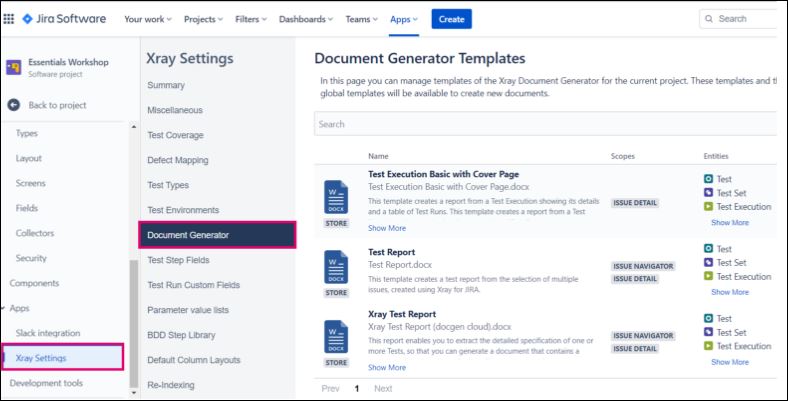Select Document Generator in Xray Settings
Image resolution: width=788 pixels, height=401 pixels.
(x=217, y=235)
